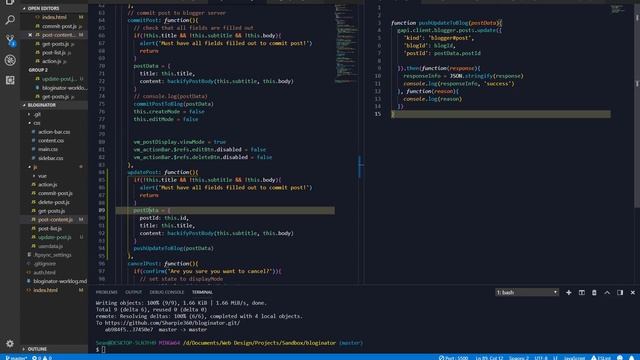Move panel to the side icon
Screen dimensions: 640x360
coord(620,292)
